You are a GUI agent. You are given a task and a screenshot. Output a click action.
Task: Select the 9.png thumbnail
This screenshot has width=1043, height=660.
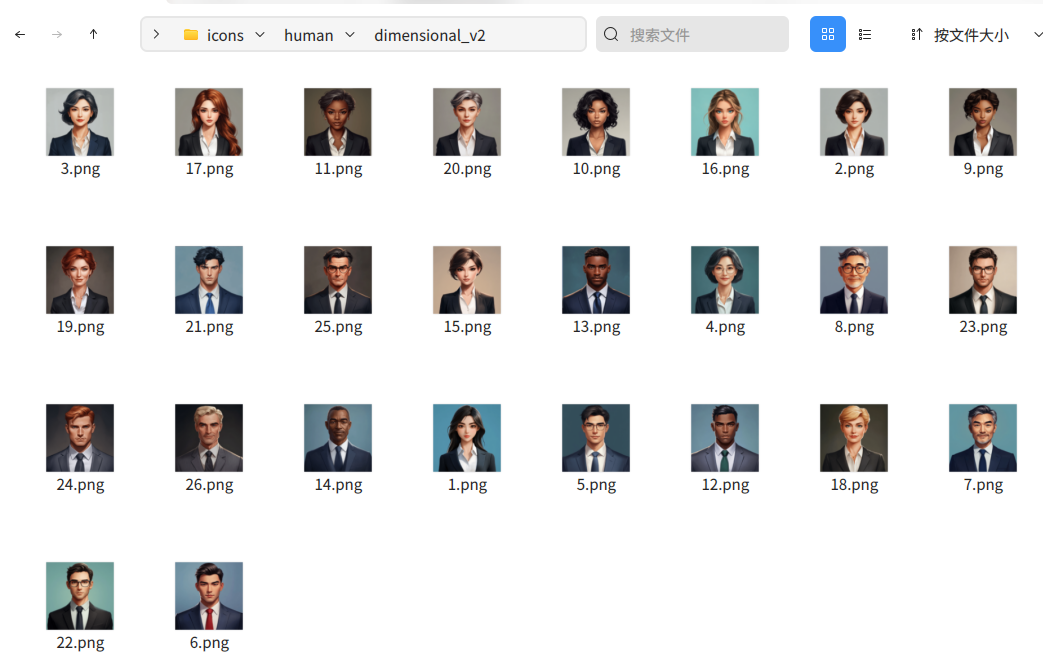(983, 122)
